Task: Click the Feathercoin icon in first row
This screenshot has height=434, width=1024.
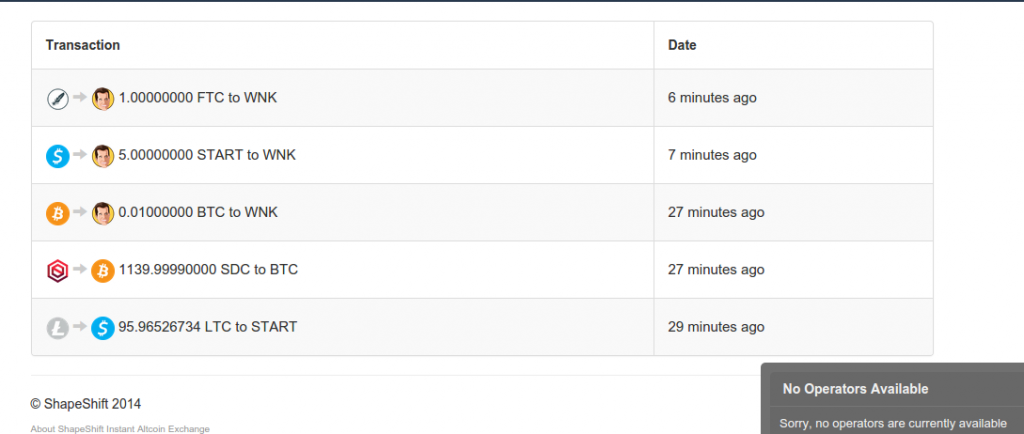Action: (57, 99)
